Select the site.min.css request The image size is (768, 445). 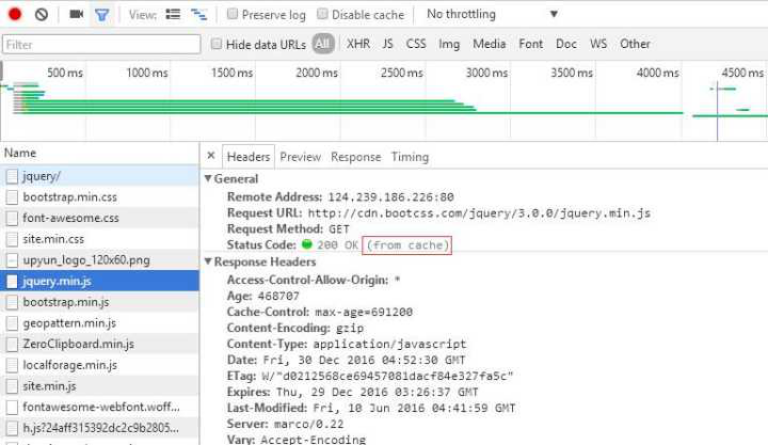(99, 239)
